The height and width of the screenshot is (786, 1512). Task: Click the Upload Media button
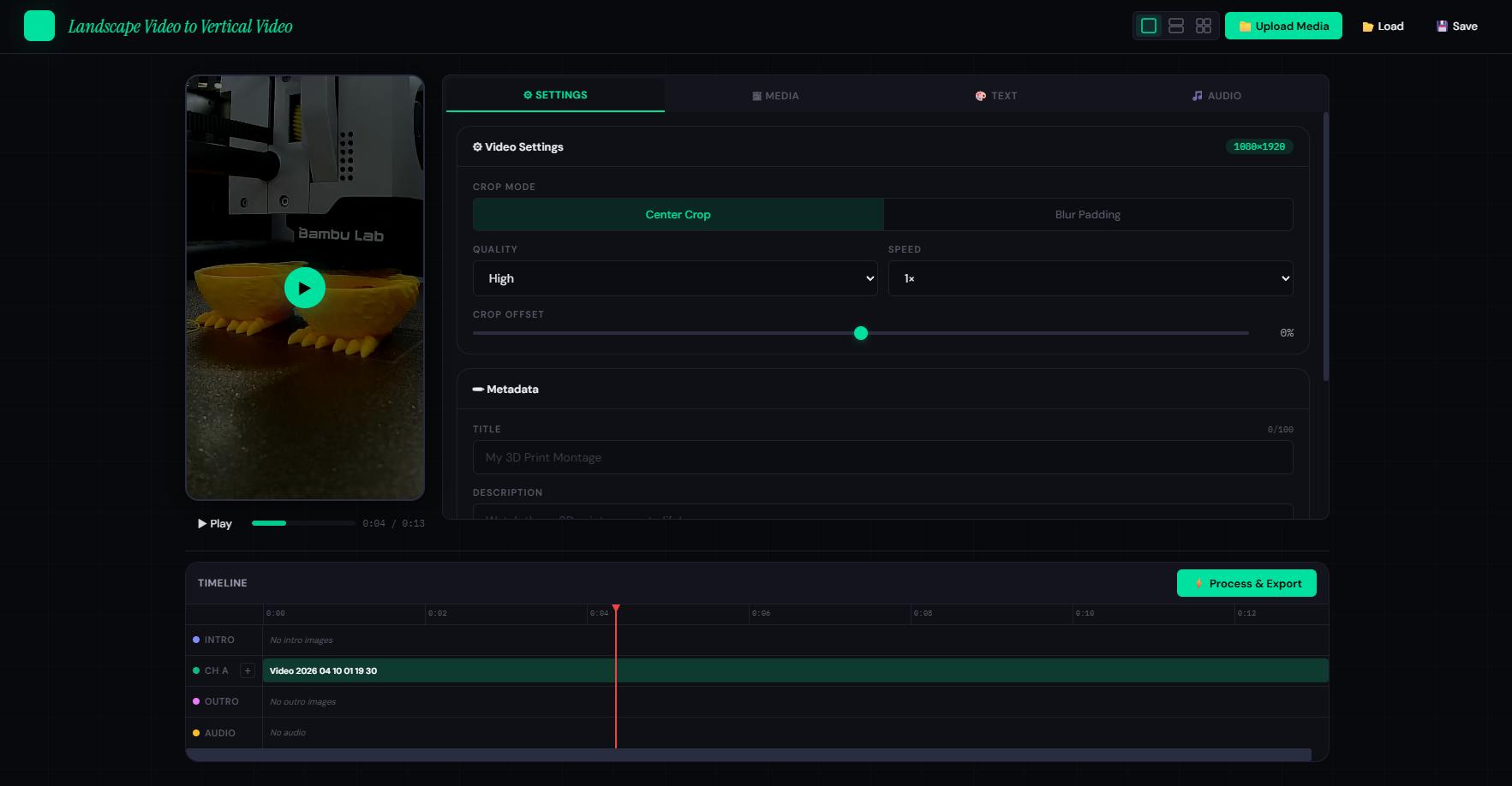click(1283, 27)
